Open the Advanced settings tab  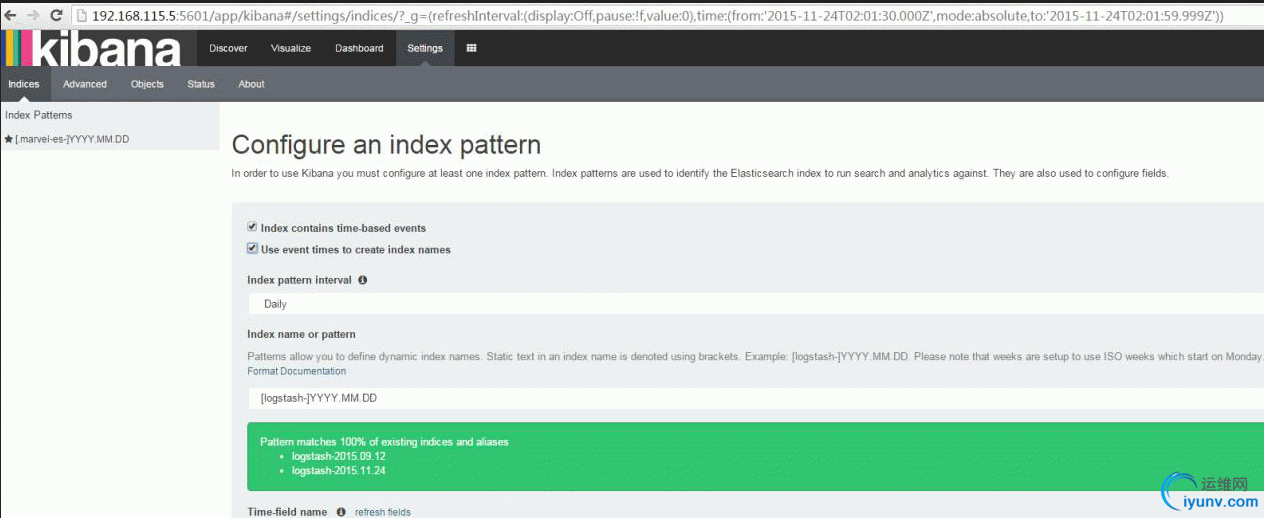click(x=85, y=84)
